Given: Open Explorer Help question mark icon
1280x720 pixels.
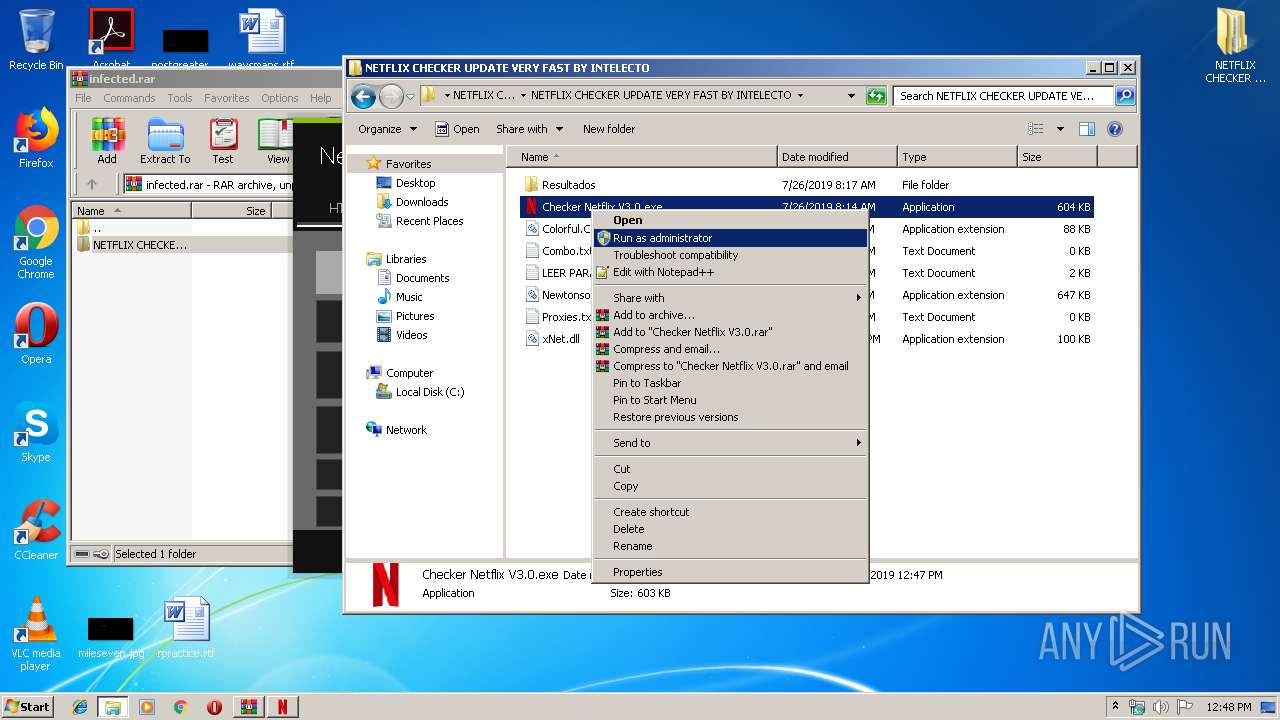Looking at the screenshot, I should click(1115, 129).
